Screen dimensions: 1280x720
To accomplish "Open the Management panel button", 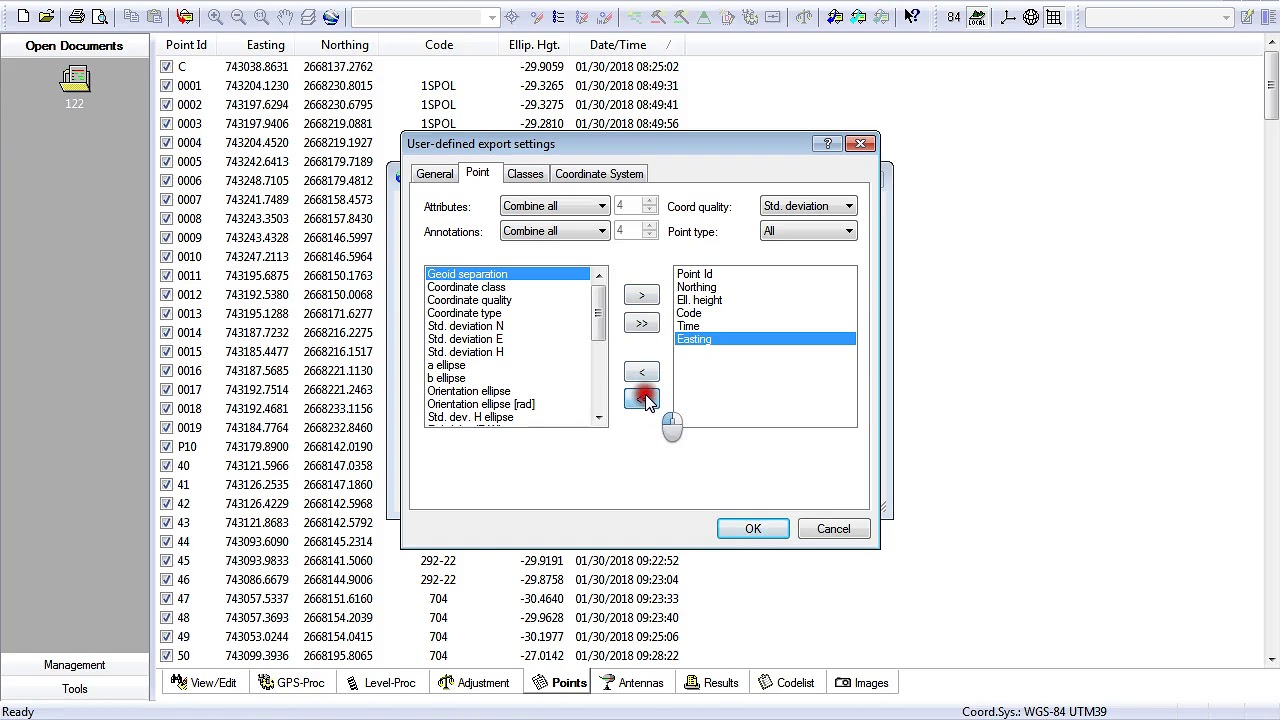I will click(74, 665).
